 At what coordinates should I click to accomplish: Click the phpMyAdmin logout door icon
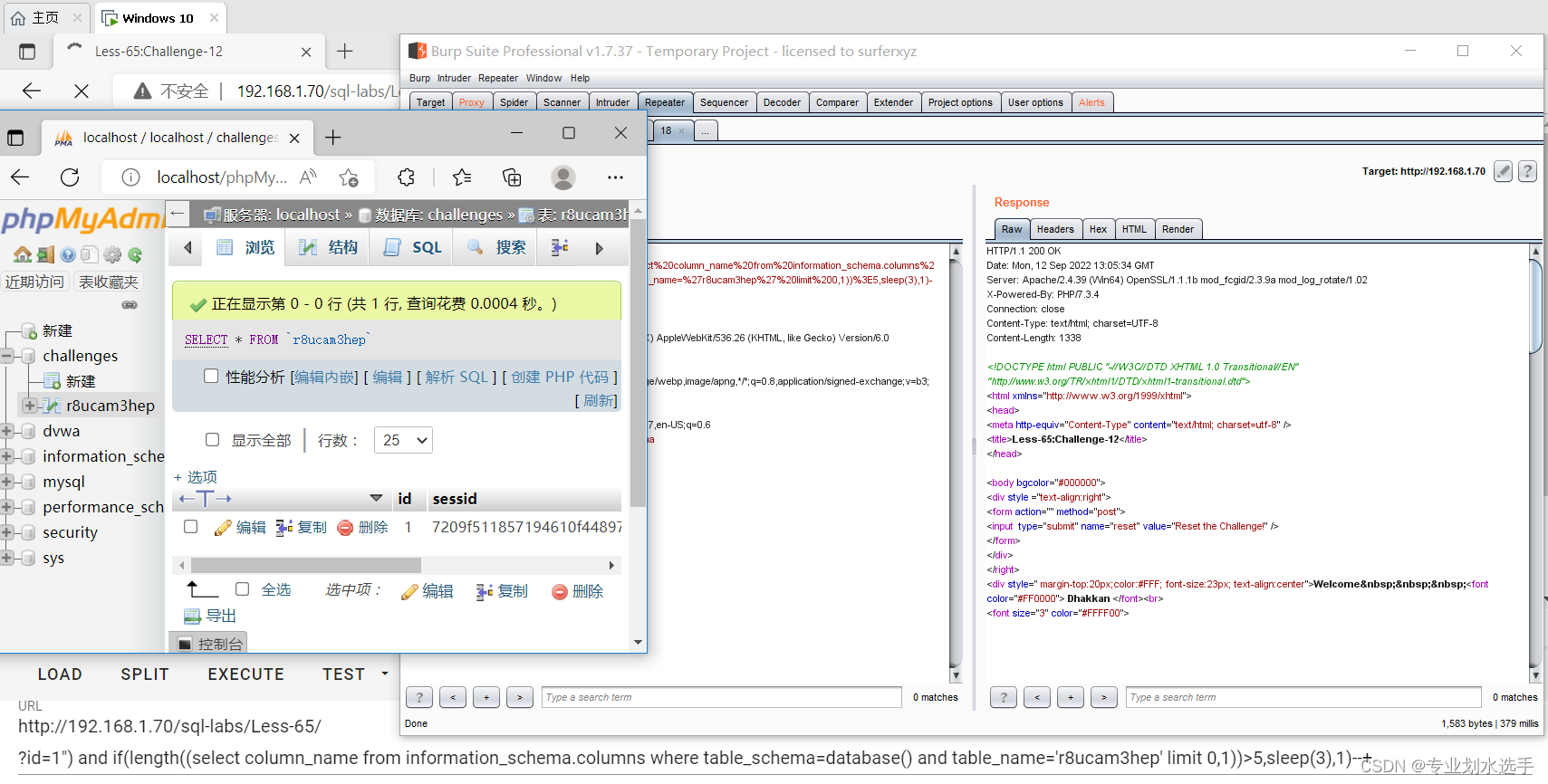tap(45, 254)
